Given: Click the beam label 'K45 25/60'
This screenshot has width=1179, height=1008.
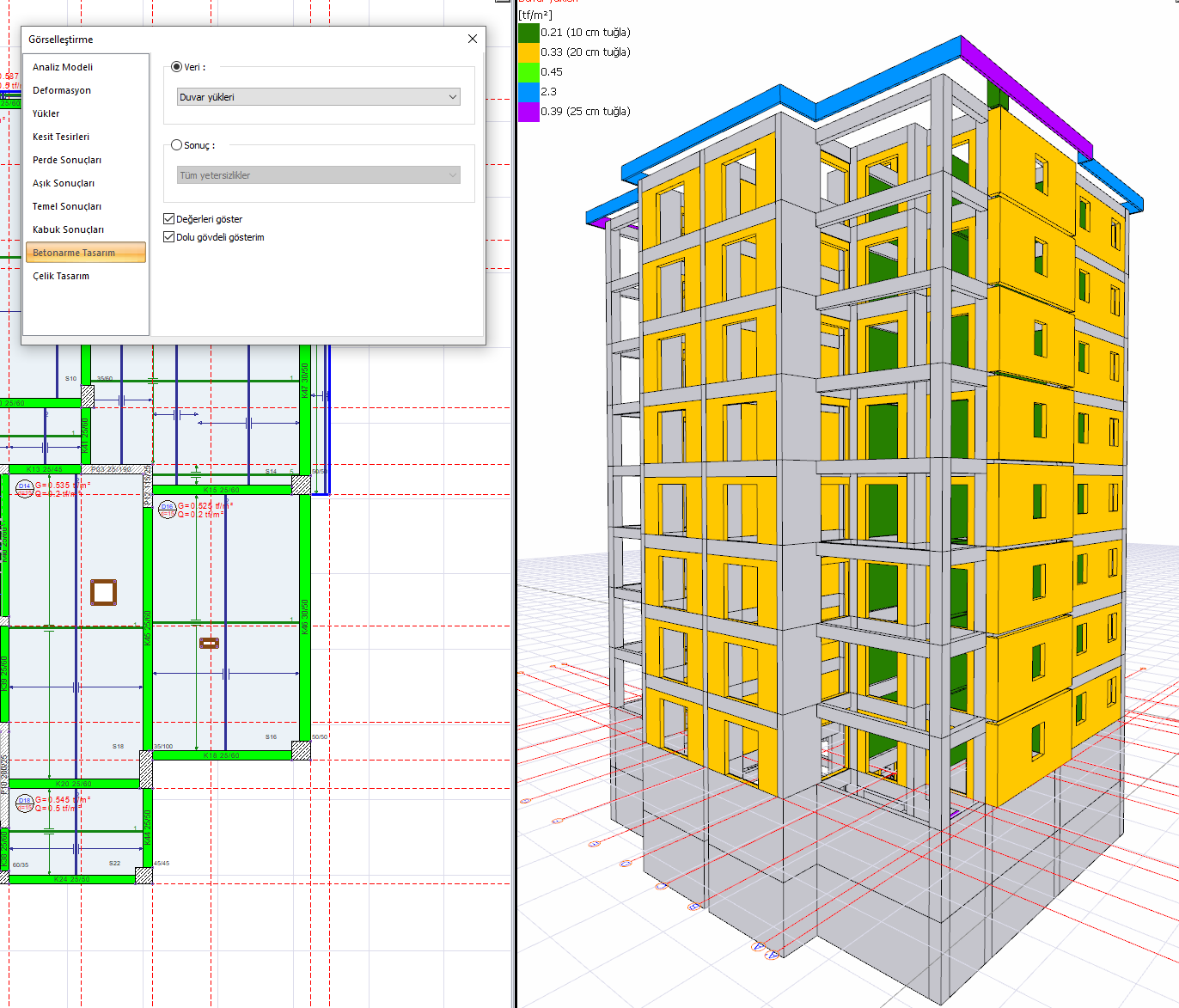Looking at the screenshot, I should (x=148, y=628).
